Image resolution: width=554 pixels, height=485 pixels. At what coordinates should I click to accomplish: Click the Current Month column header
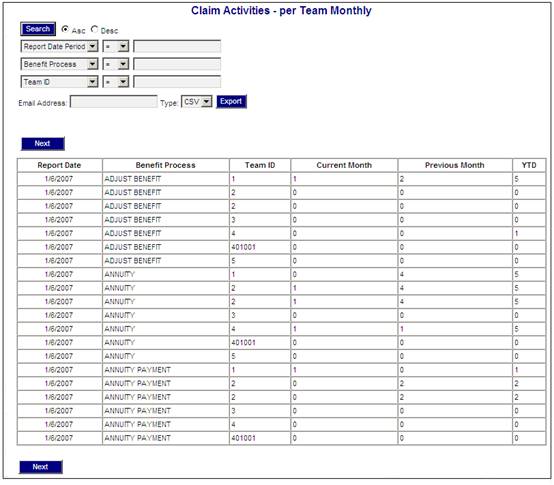(344, 165)
